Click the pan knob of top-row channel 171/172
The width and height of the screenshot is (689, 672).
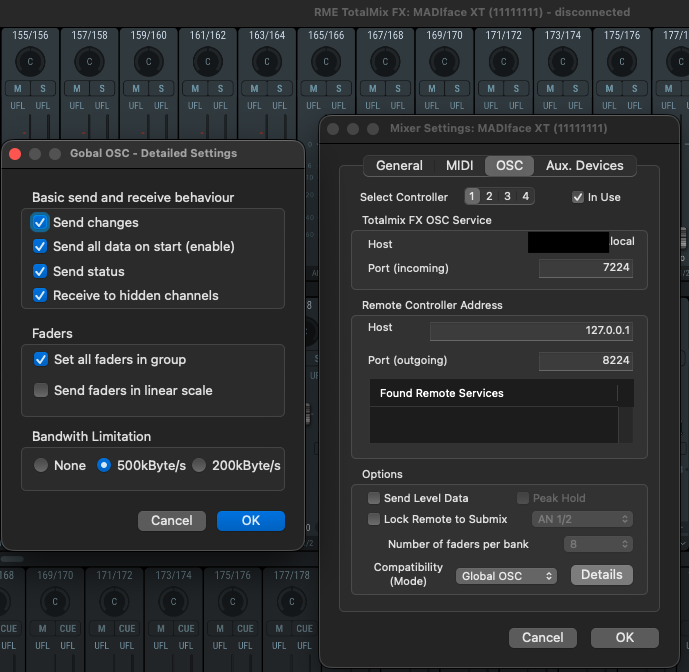tap(504, 62)
